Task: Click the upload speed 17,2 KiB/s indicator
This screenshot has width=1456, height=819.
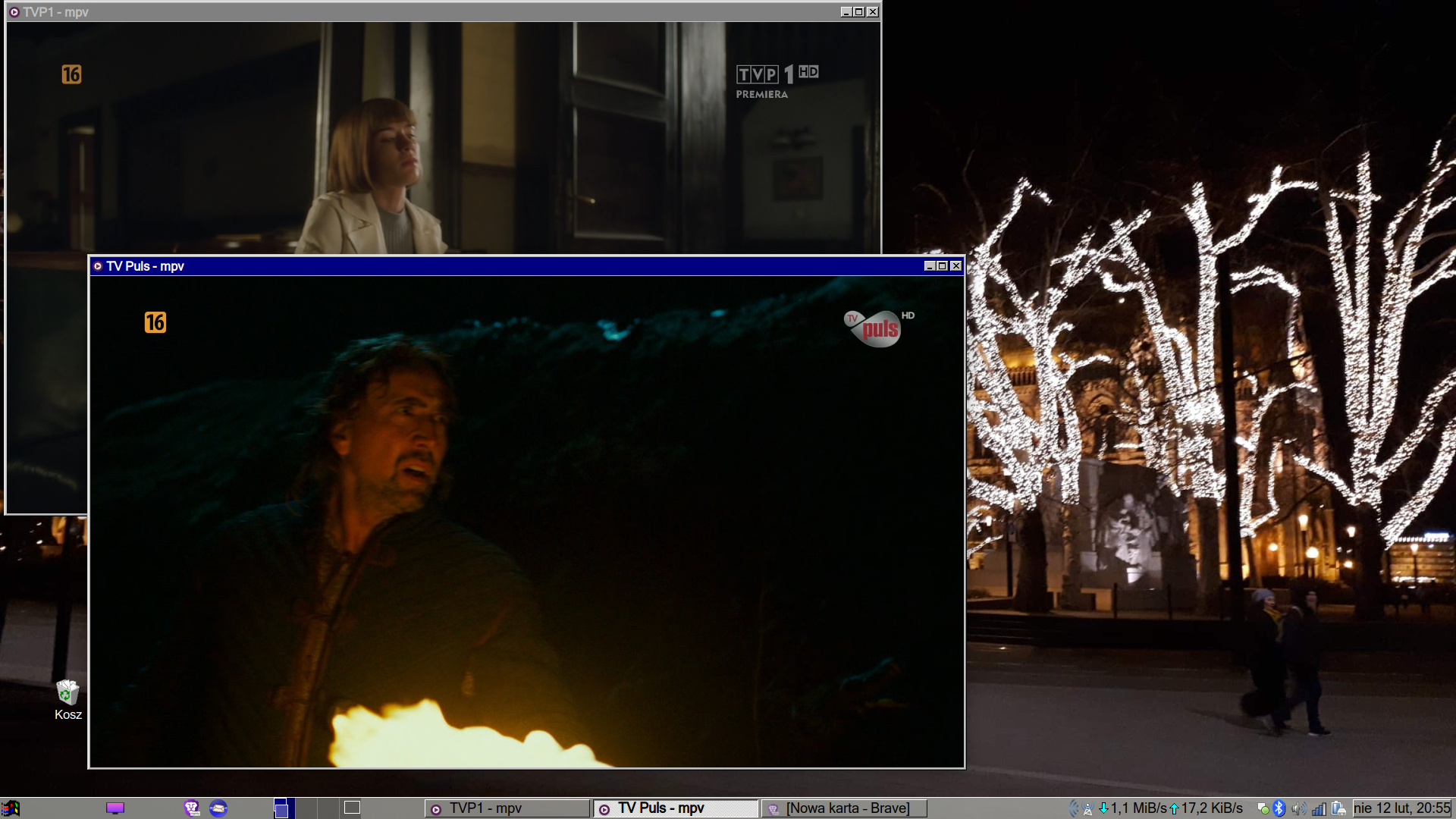Action: coord(1206,808)
